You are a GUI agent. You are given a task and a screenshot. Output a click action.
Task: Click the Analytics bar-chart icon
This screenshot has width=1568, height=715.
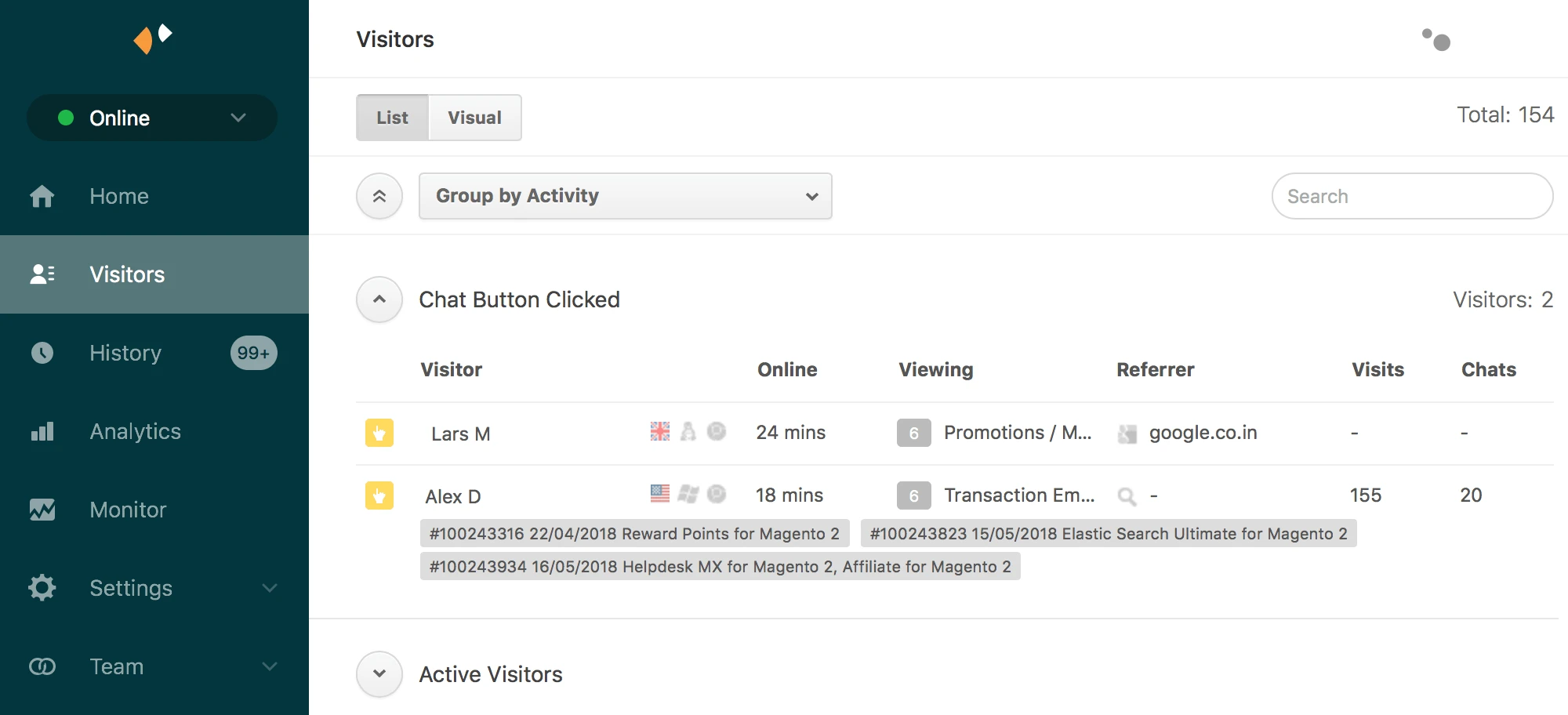pyautogui.click(x=42, y=431)
